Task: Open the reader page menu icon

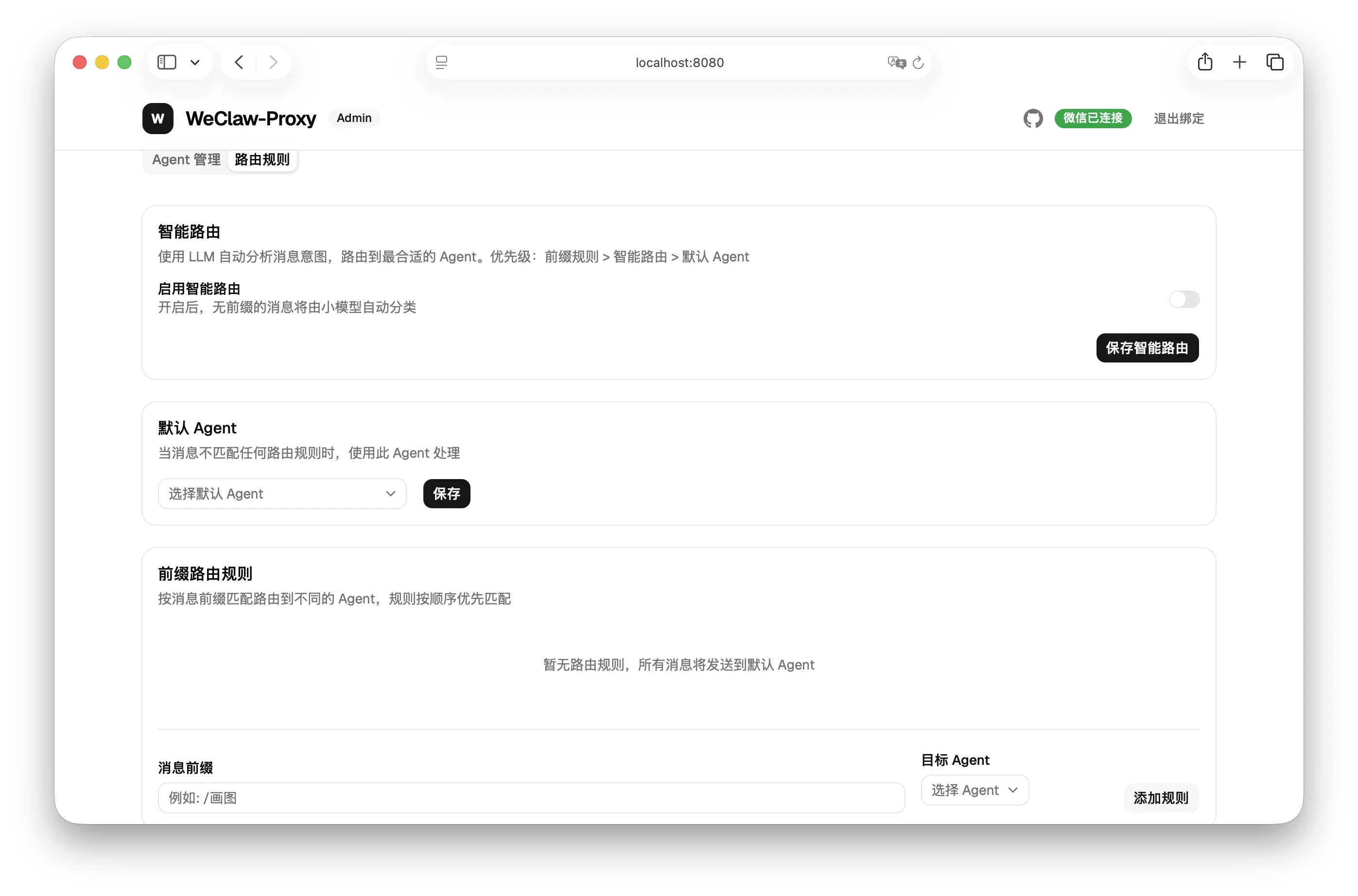Action: coord(441,62)
